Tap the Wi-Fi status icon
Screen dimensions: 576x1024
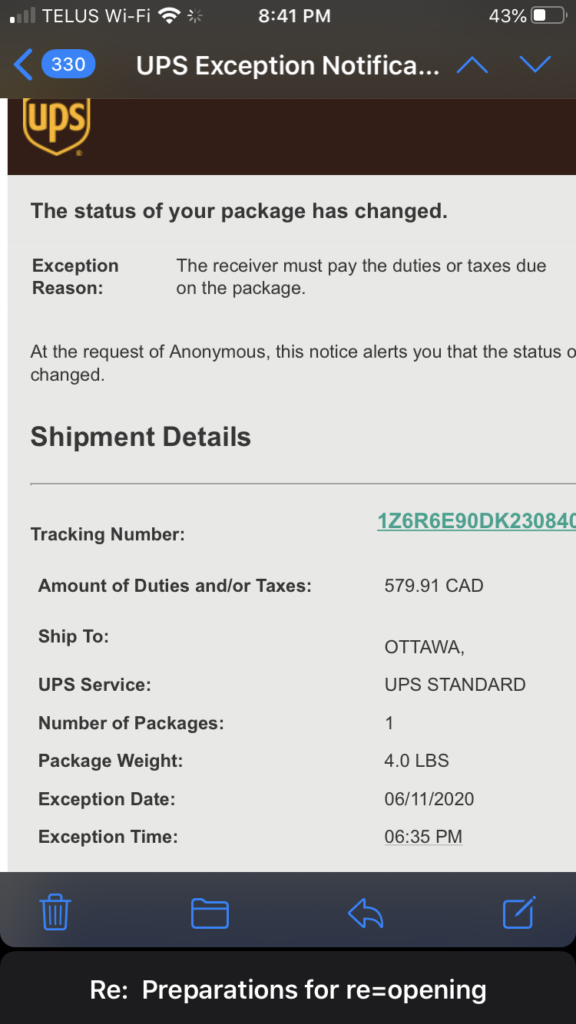point(170,16)
